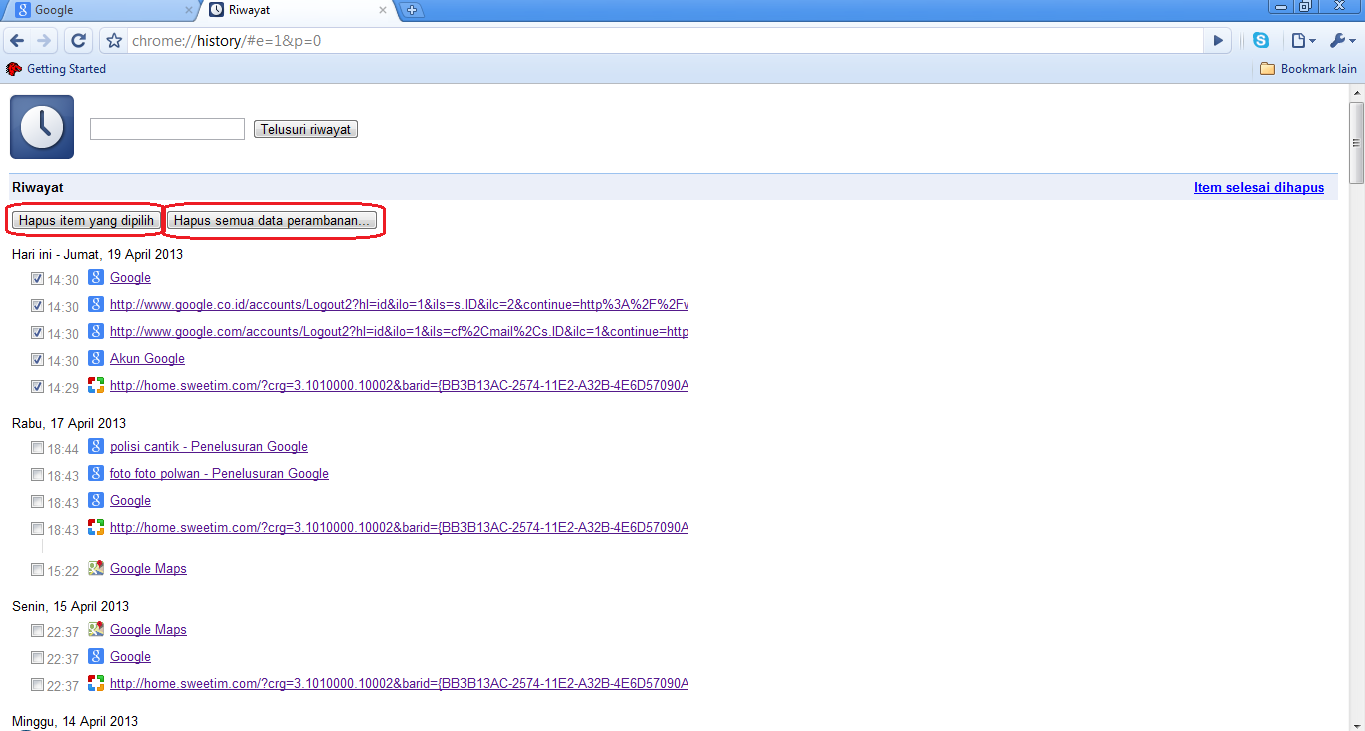Viewport: 1365px width, 731px height.
Task: Open the Google link at 18:43
Action: click(130, 500)
